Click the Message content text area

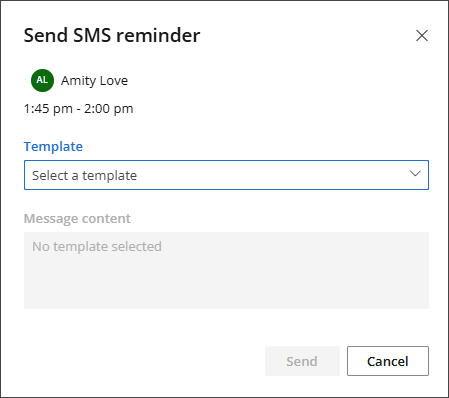click(x=226, y=270)
